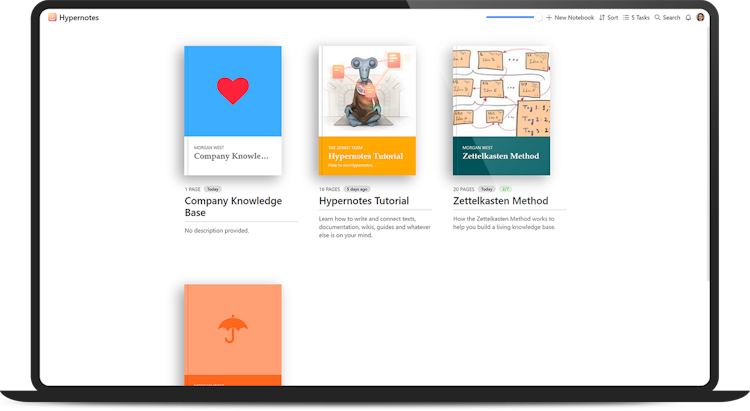
Task: Open the Hypernotes Tutorial notebook cover
Action: click(367, 111)
